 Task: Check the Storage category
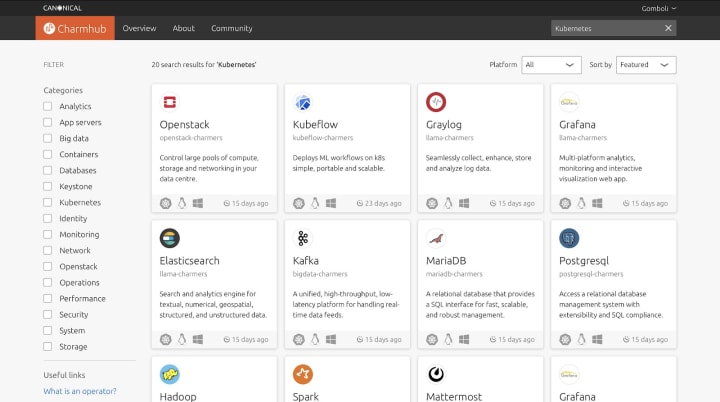pos(47,346)
